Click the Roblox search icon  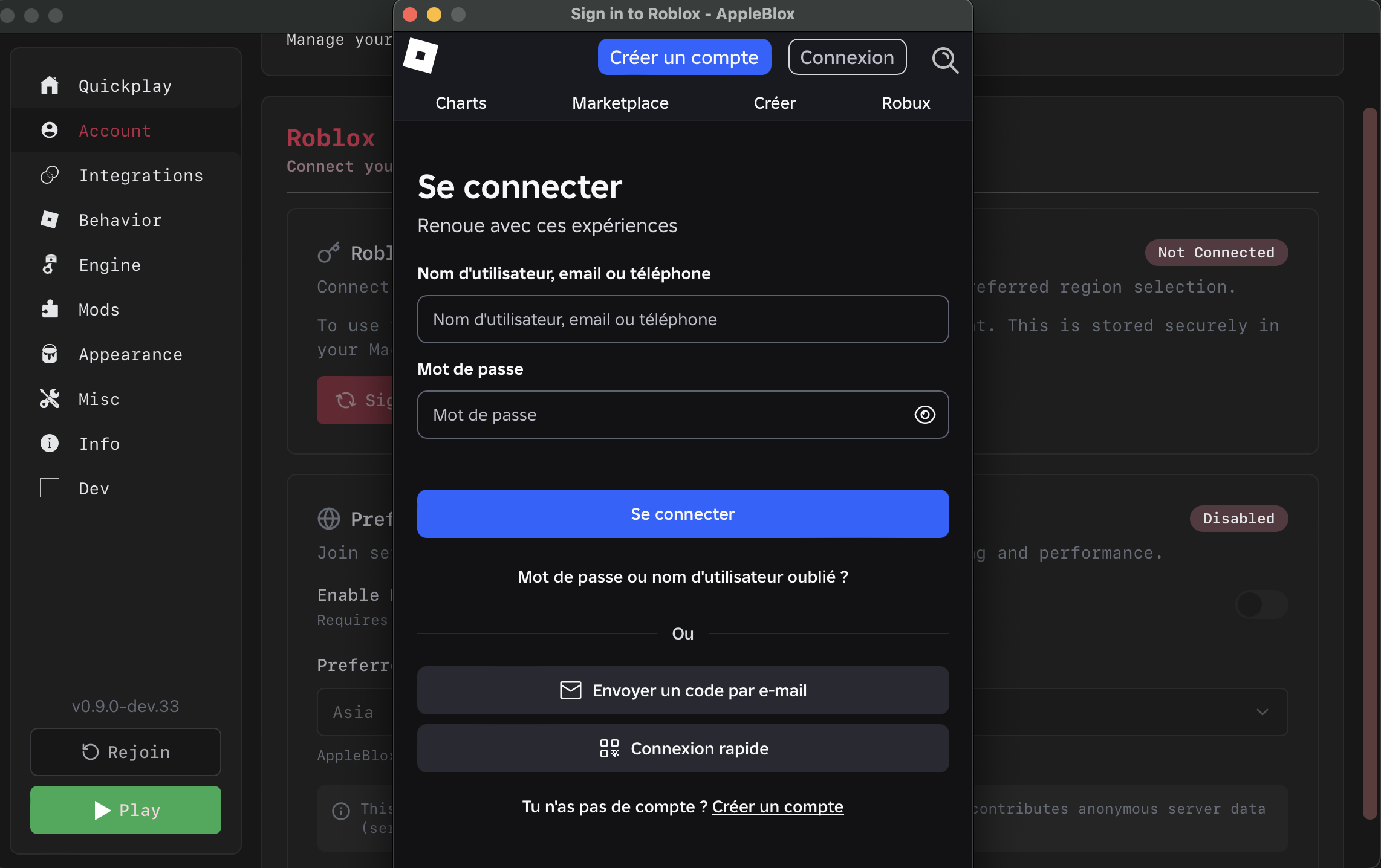coord(945,60)
